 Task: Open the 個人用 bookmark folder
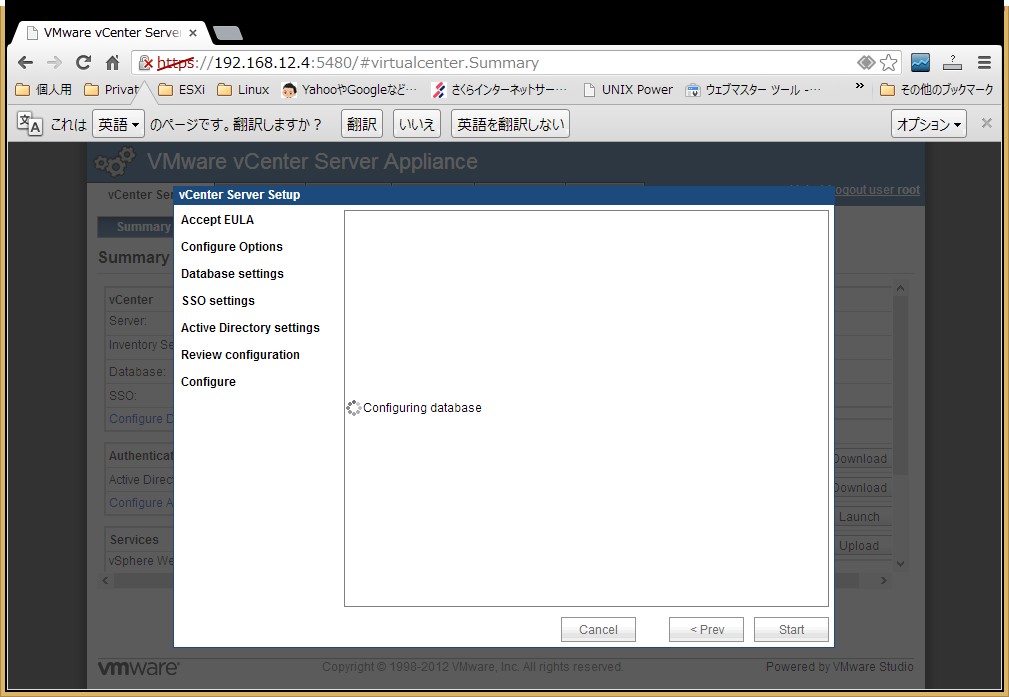point(44,89)
